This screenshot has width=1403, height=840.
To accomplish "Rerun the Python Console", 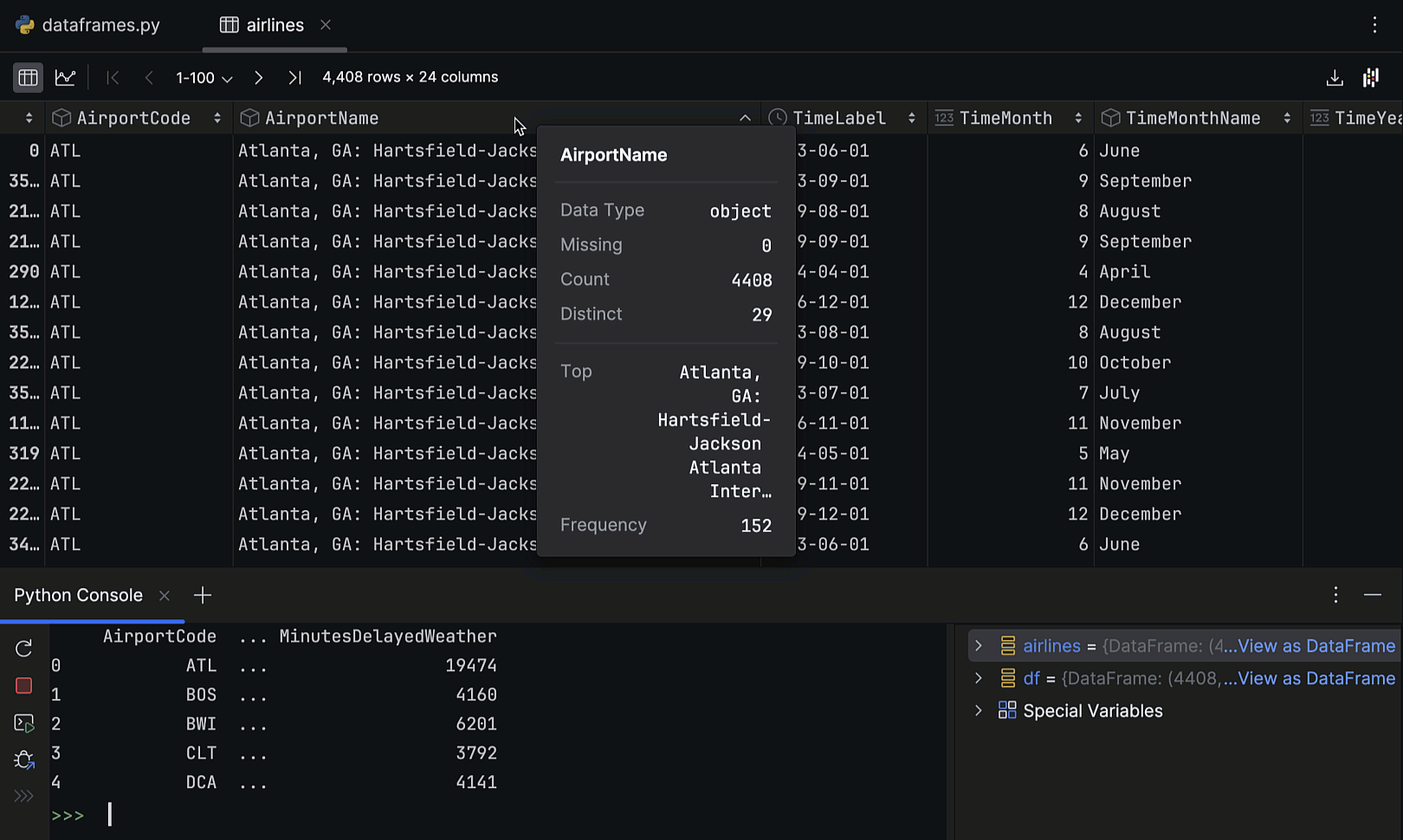I will pyautogui.click(x=23, y=648).
